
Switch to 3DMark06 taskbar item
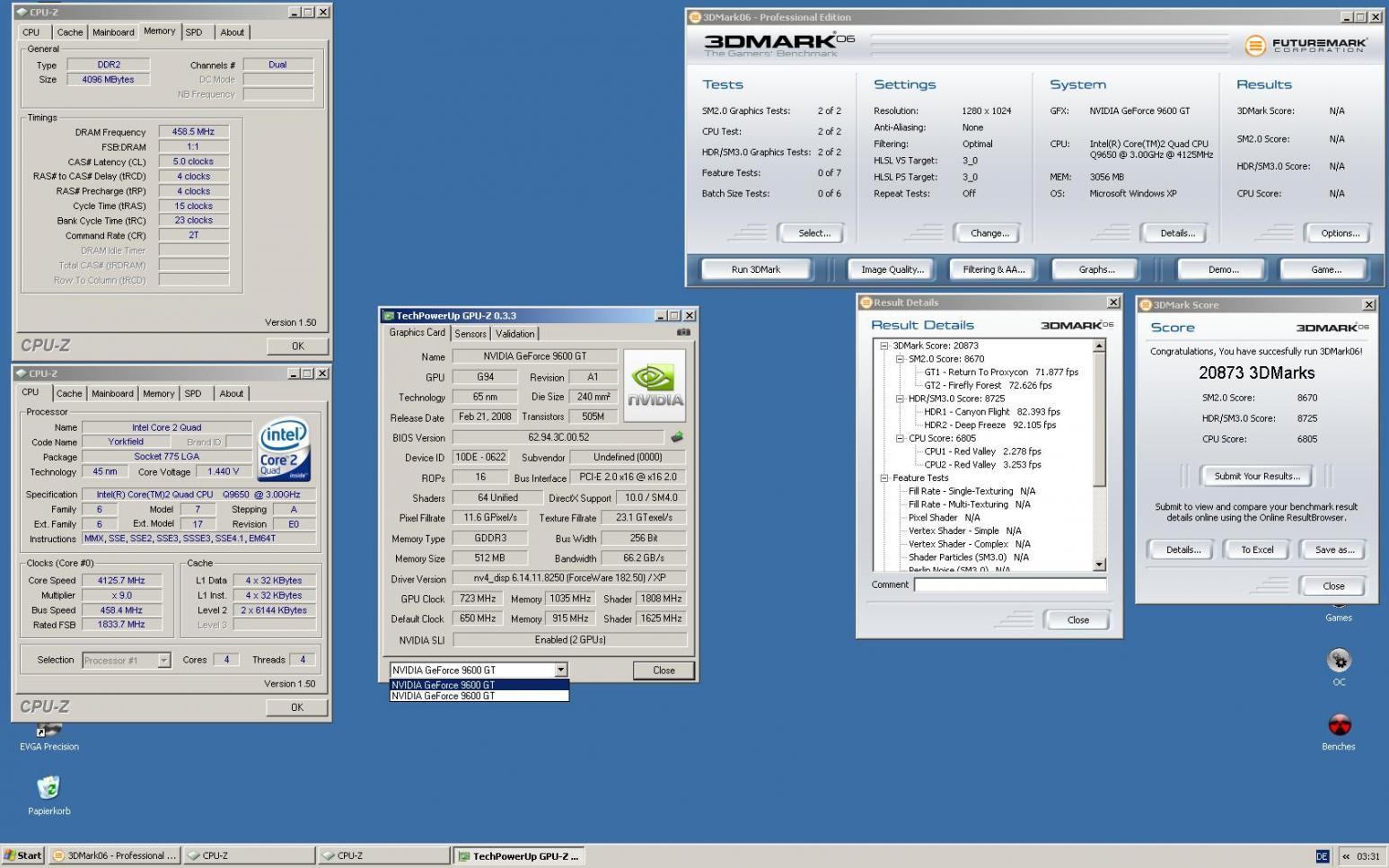pos(114,855)
